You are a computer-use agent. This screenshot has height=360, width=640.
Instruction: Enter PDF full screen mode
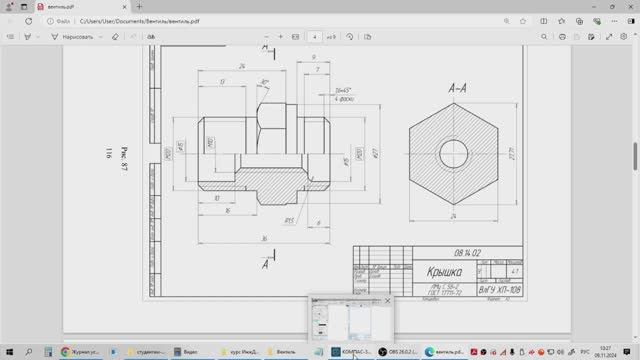609,37
